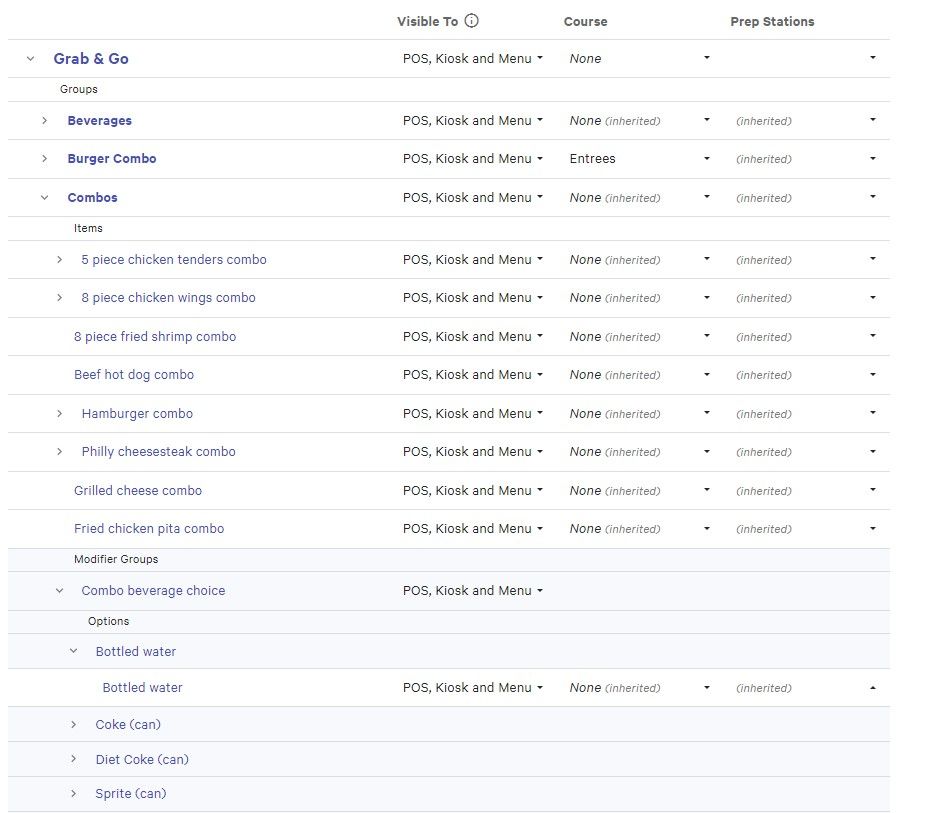Expand the Diet Coke (can) option

(x=73, y=760)
